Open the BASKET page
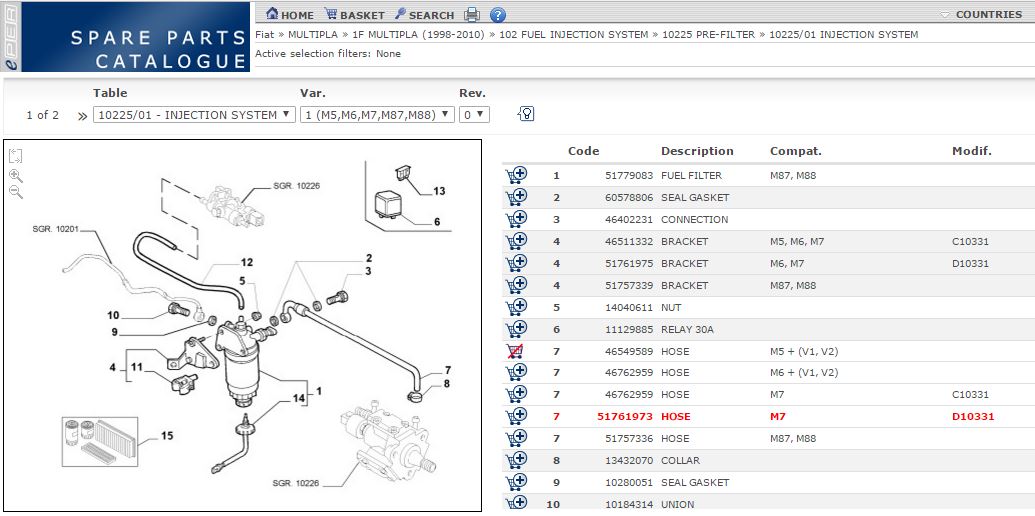This screenshot has width=1035, height=516. tap(354, 15)
